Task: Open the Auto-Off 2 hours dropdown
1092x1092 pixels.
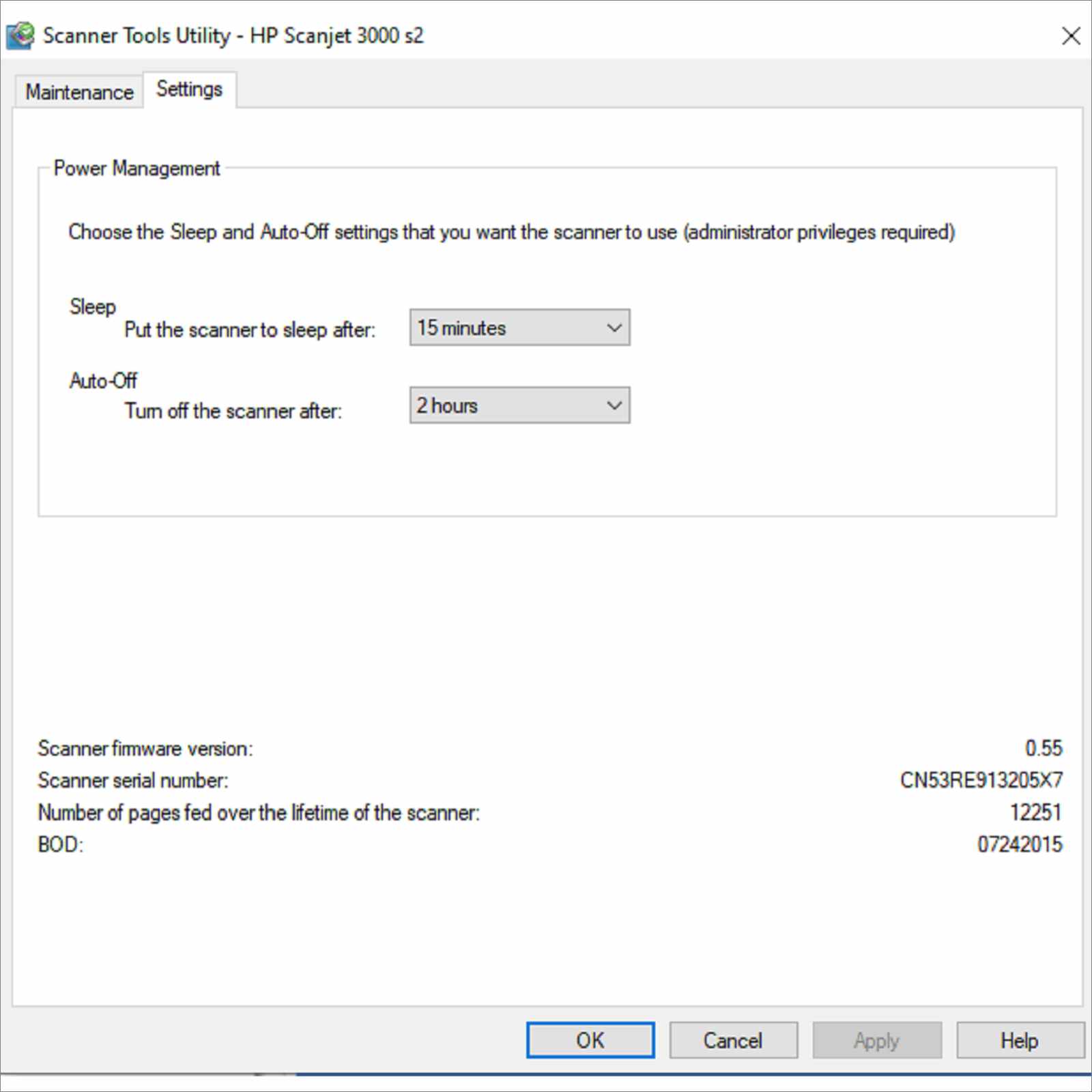Action: coord(519,405)
